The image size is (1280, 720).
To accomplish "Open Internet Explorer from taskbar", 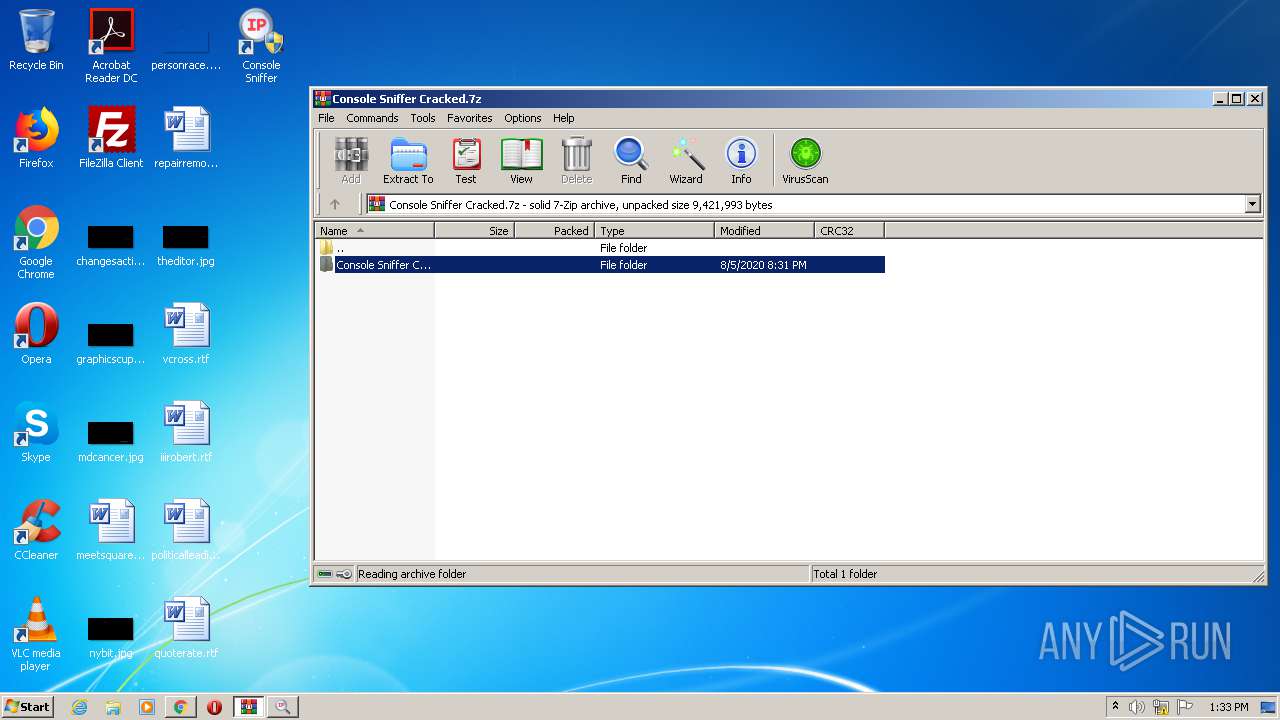I will [x=79, y=707].
